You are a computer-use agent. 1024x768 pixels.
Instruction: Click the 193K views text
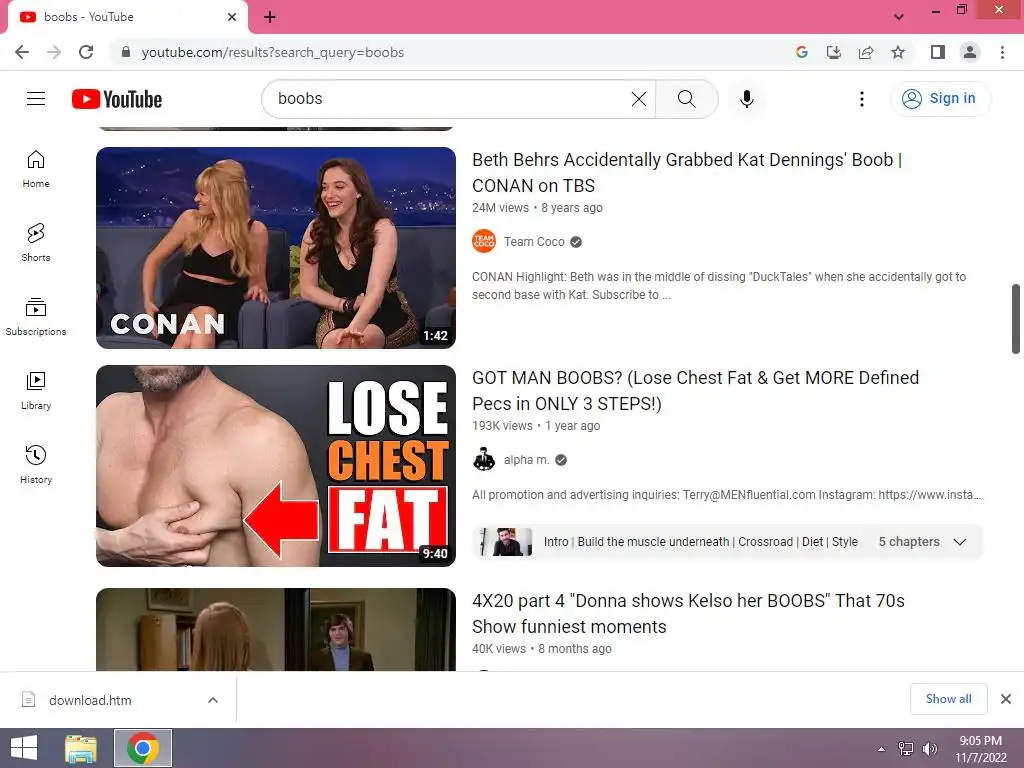tap(502, 426)
